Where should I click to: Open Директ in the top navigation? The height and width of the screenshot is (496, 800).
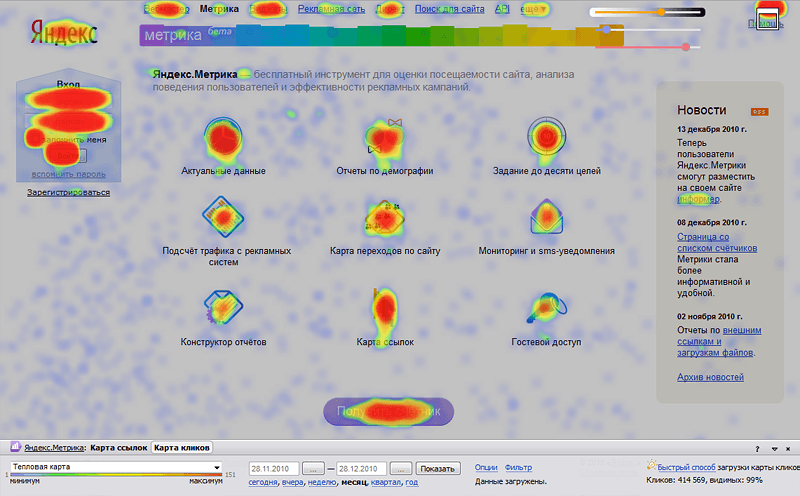[390, 9]
